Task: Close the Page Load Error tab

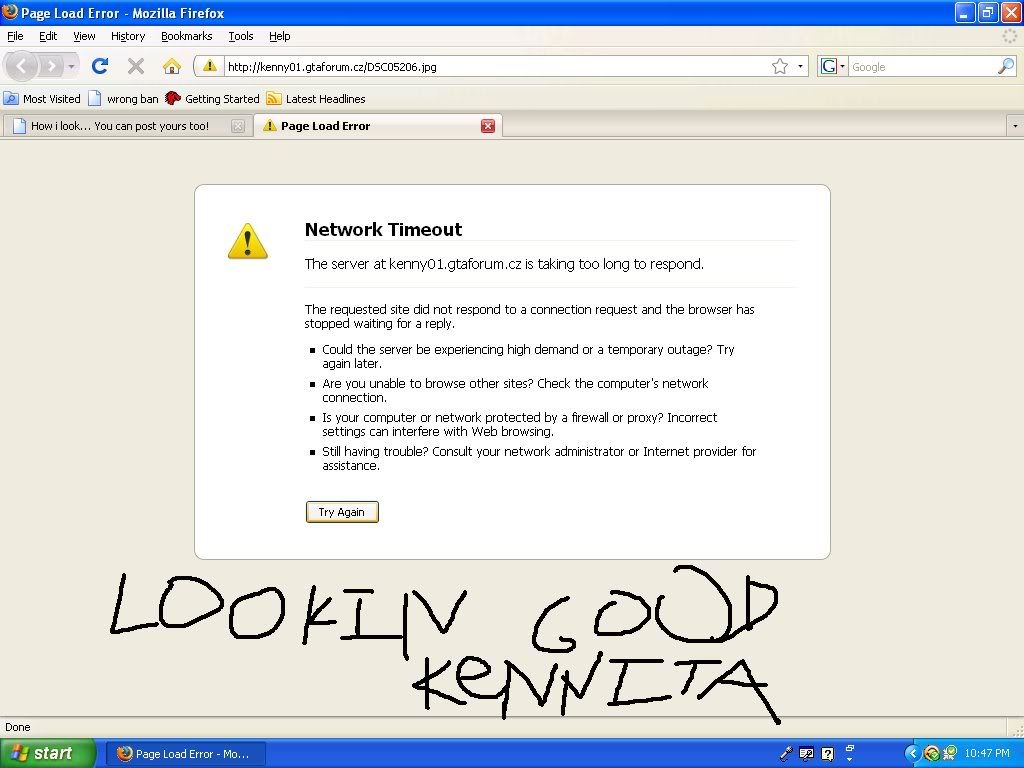Action: tap(488, 126)
